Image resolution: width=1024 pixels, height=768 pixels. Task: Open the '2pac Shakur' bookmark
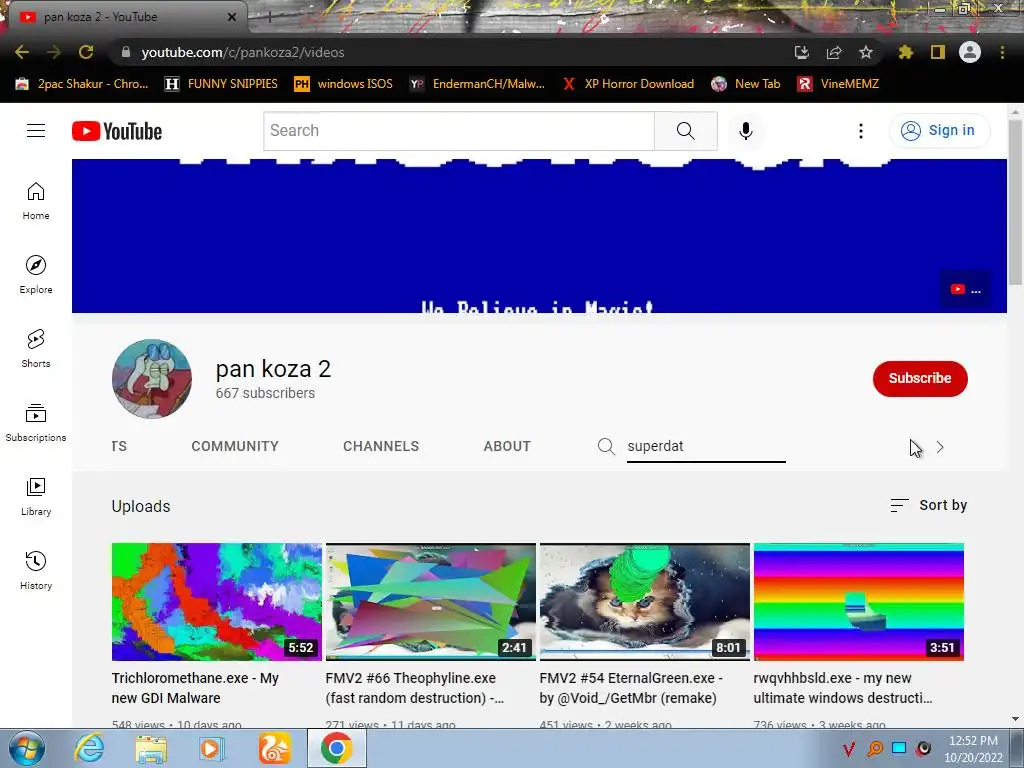click(82, 84)
